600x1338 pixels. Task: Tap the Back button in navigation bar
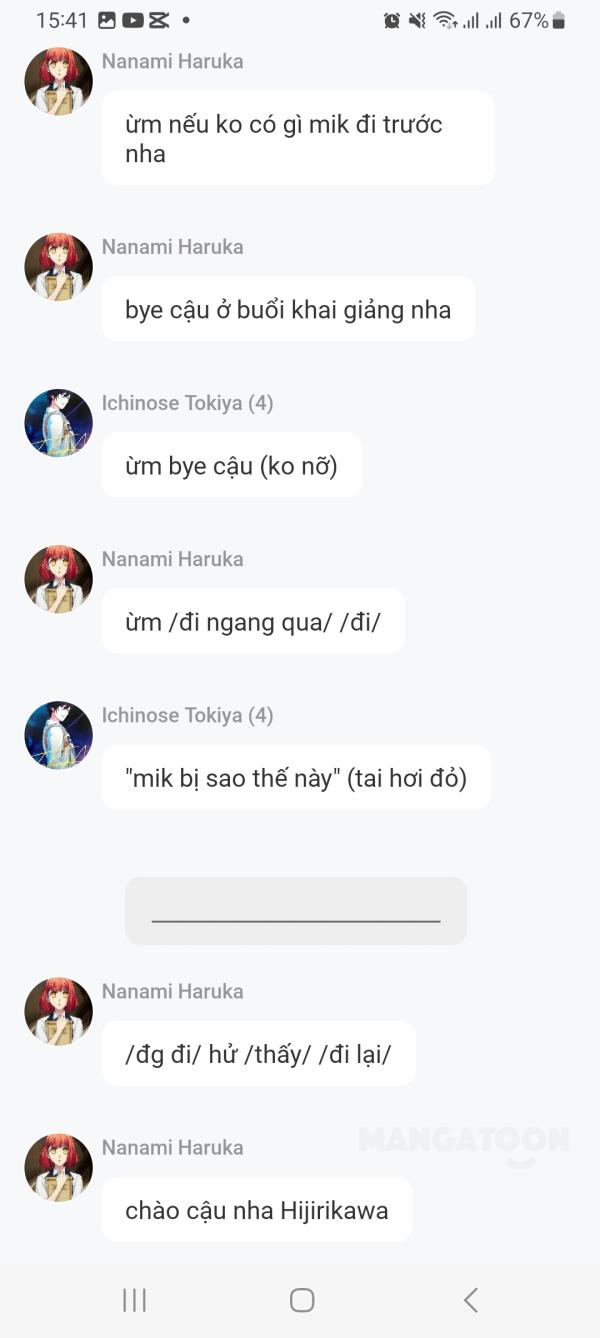pos(470,1300)
